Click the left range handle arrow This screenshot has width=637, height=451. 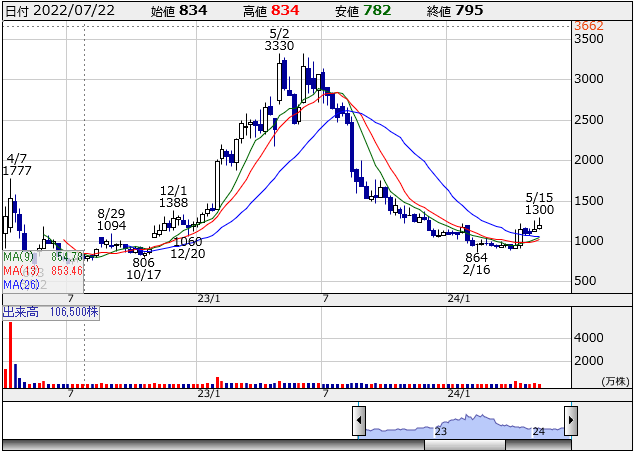(359, 419)
